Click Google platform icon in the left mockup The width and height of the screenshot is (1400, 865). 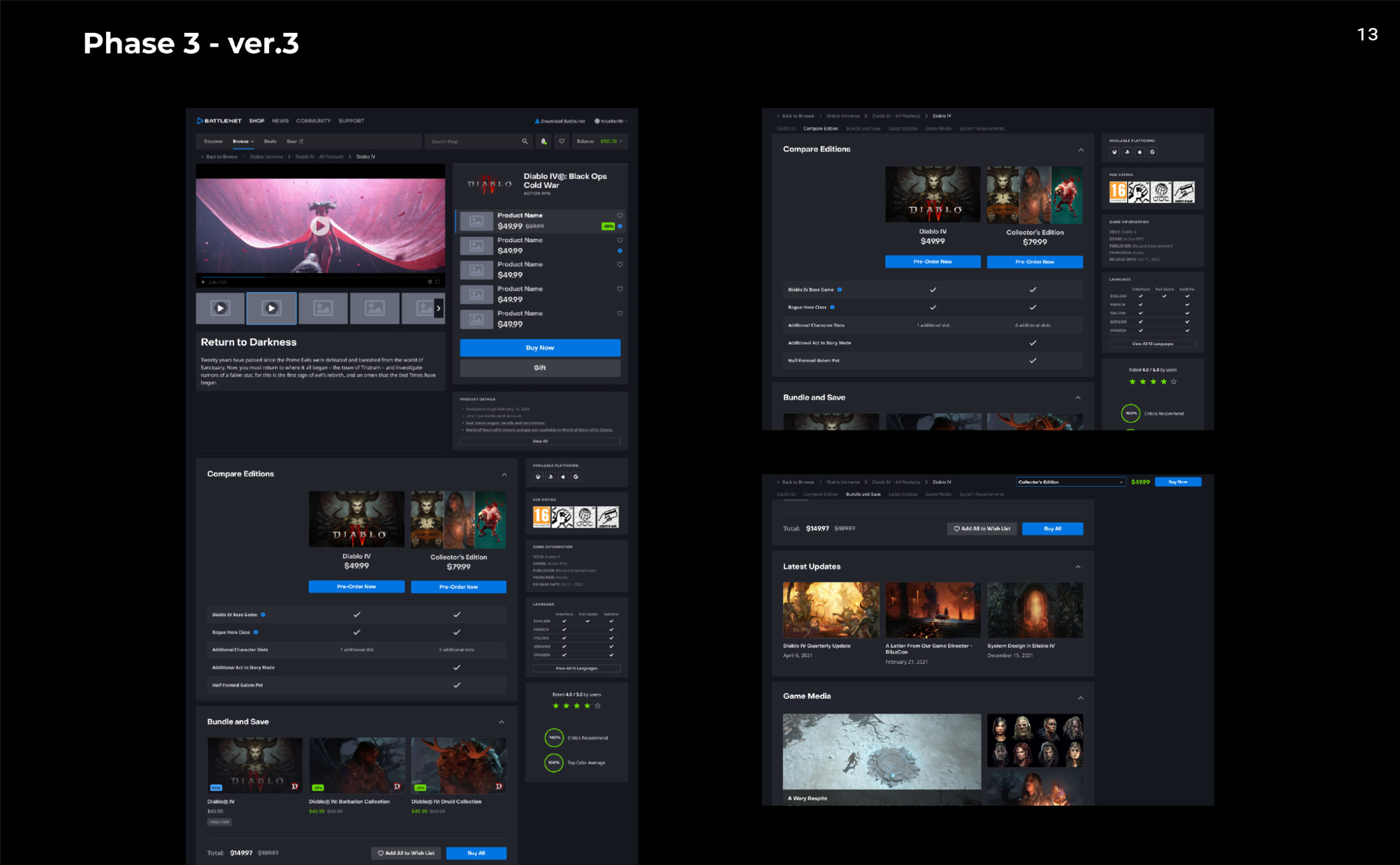click(x=576, y=477)
